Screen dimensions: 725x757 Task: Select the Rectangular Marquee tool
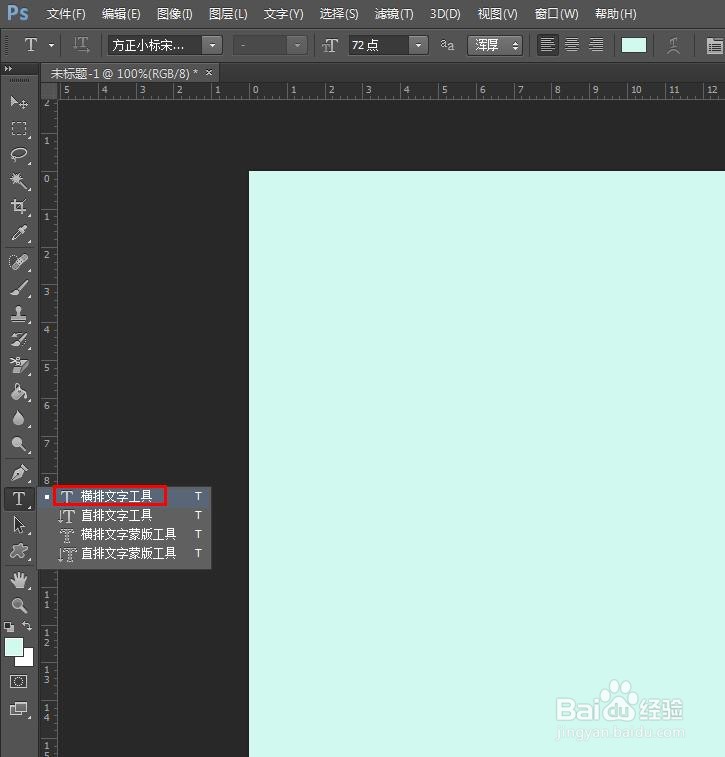coord(19,128)
